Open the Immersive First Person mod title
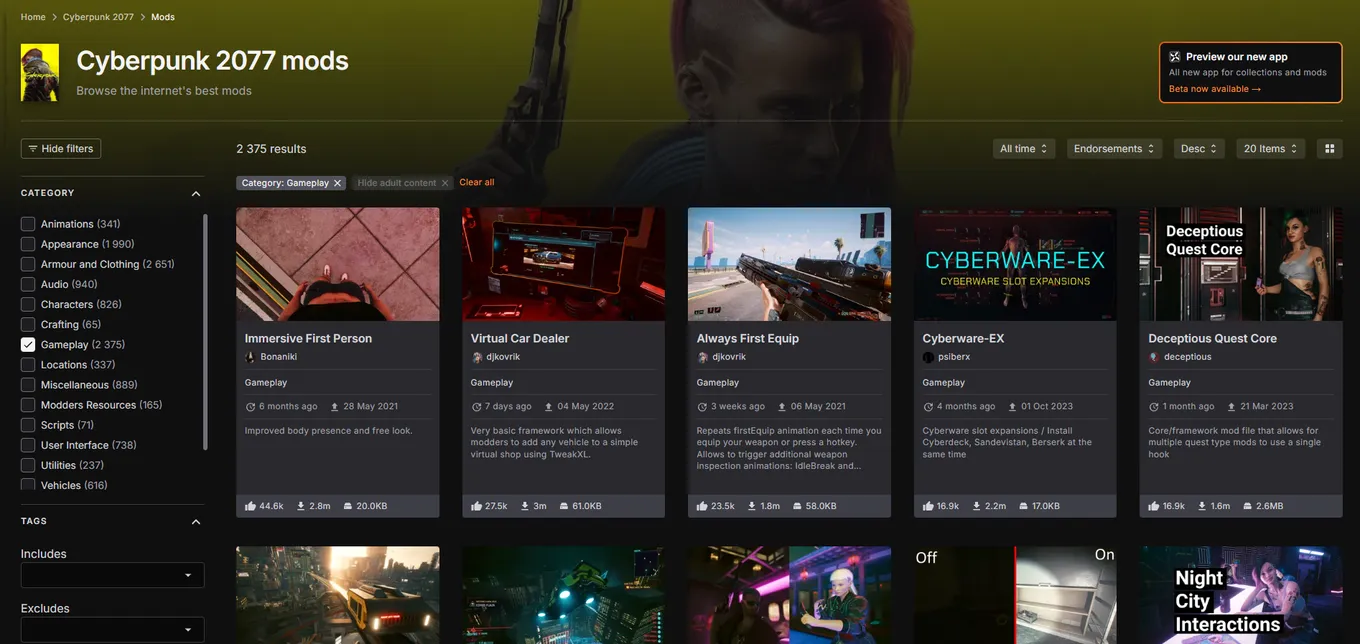 (x=308, y=339)
